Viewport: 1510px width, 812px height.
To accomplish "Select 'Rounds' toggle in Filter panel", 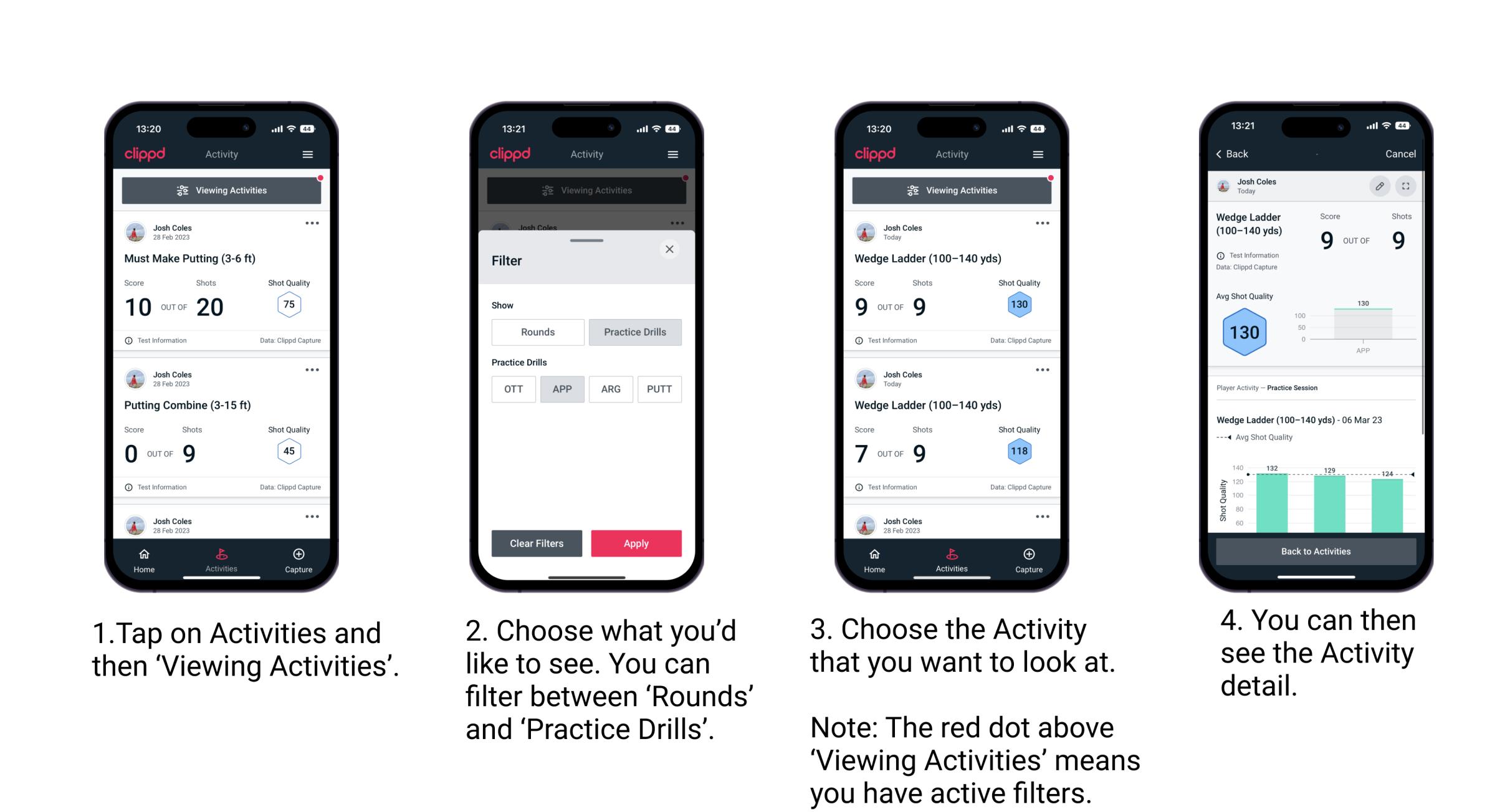I will pyautogui.click(x=535, y=332).
